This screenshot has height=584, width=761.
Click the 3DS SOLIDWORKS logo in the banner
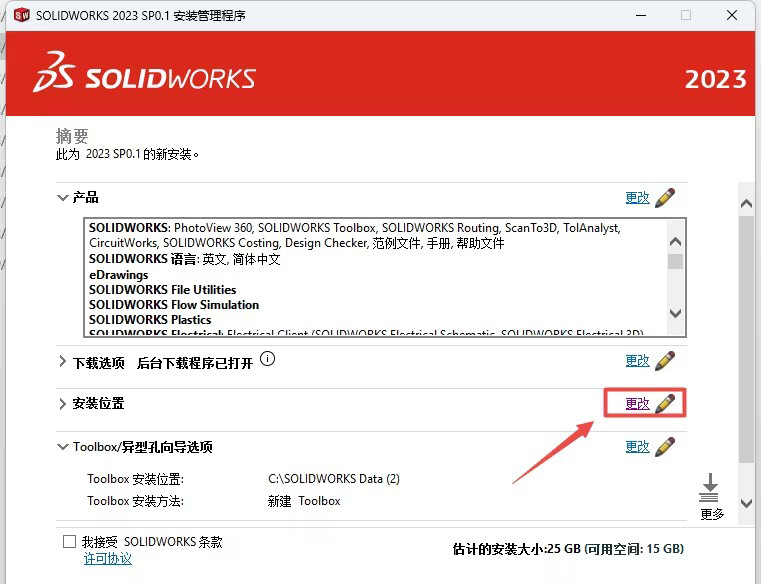click(x=145, y=73)
